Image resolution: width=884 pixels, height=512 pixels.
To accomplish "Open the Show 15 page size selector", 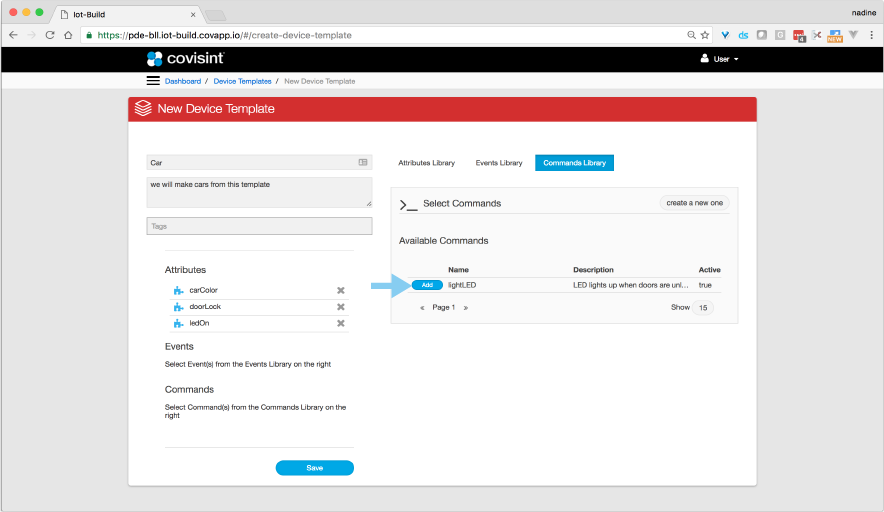I will coord(703,308).
